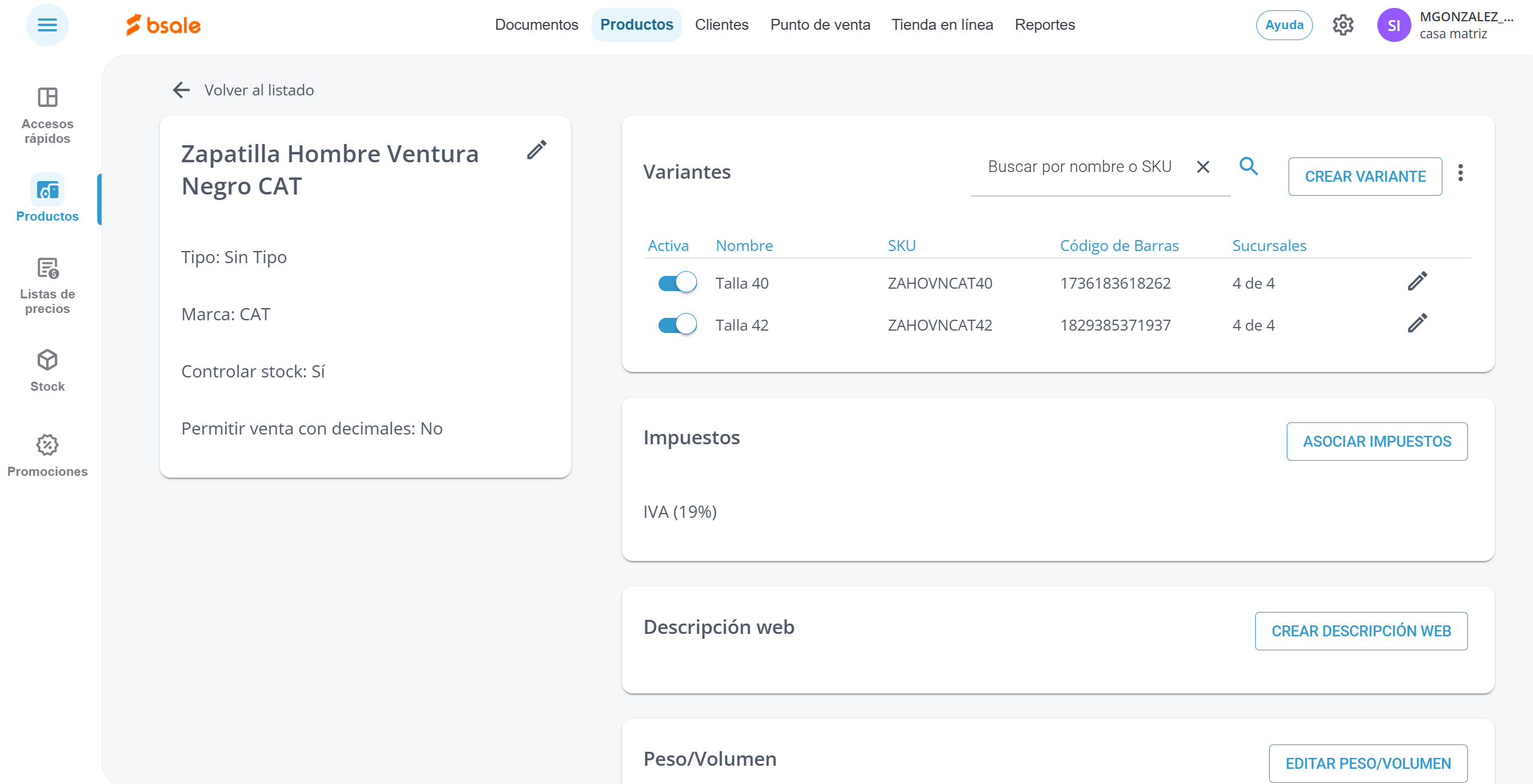
Task: Click the CREAR VARIANTE button
Action: pos(1365,176)
